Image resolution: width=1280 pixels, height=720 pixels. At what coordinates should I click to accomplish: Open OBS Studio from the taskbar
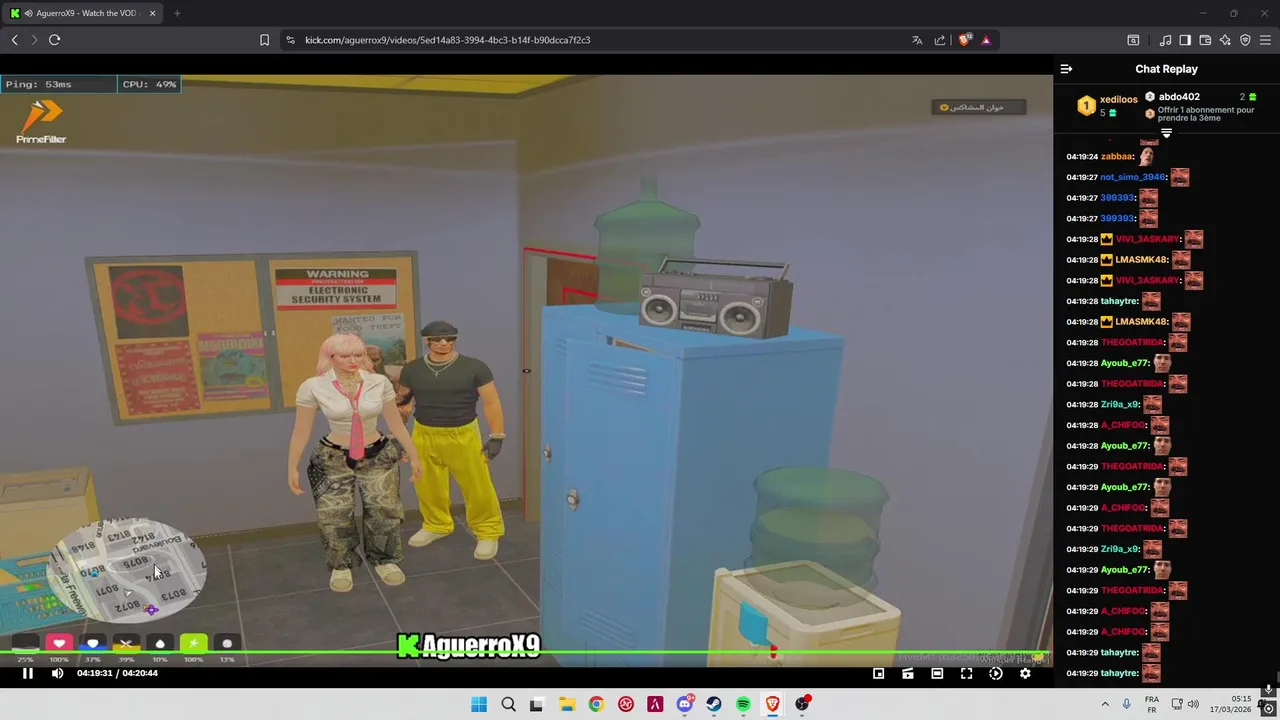pos(802,704)
